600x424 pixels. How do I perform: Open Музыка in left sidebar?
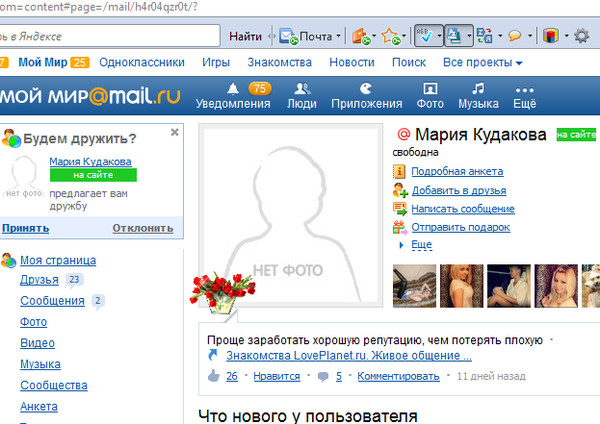[40, 364]
